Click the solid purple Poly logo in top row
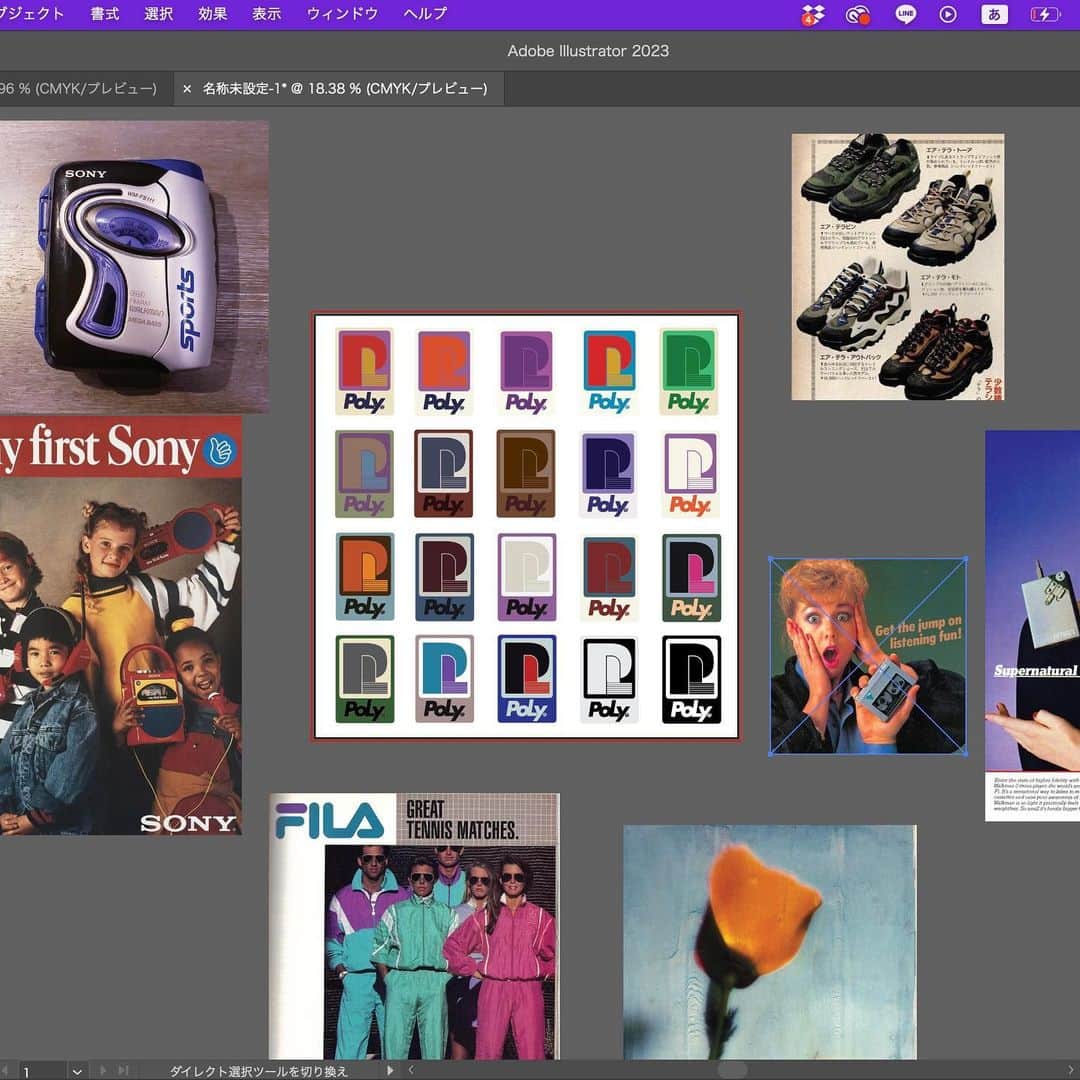Image resolution: width=1080 pixels, height=1080 pixels. tap(526, 371)
